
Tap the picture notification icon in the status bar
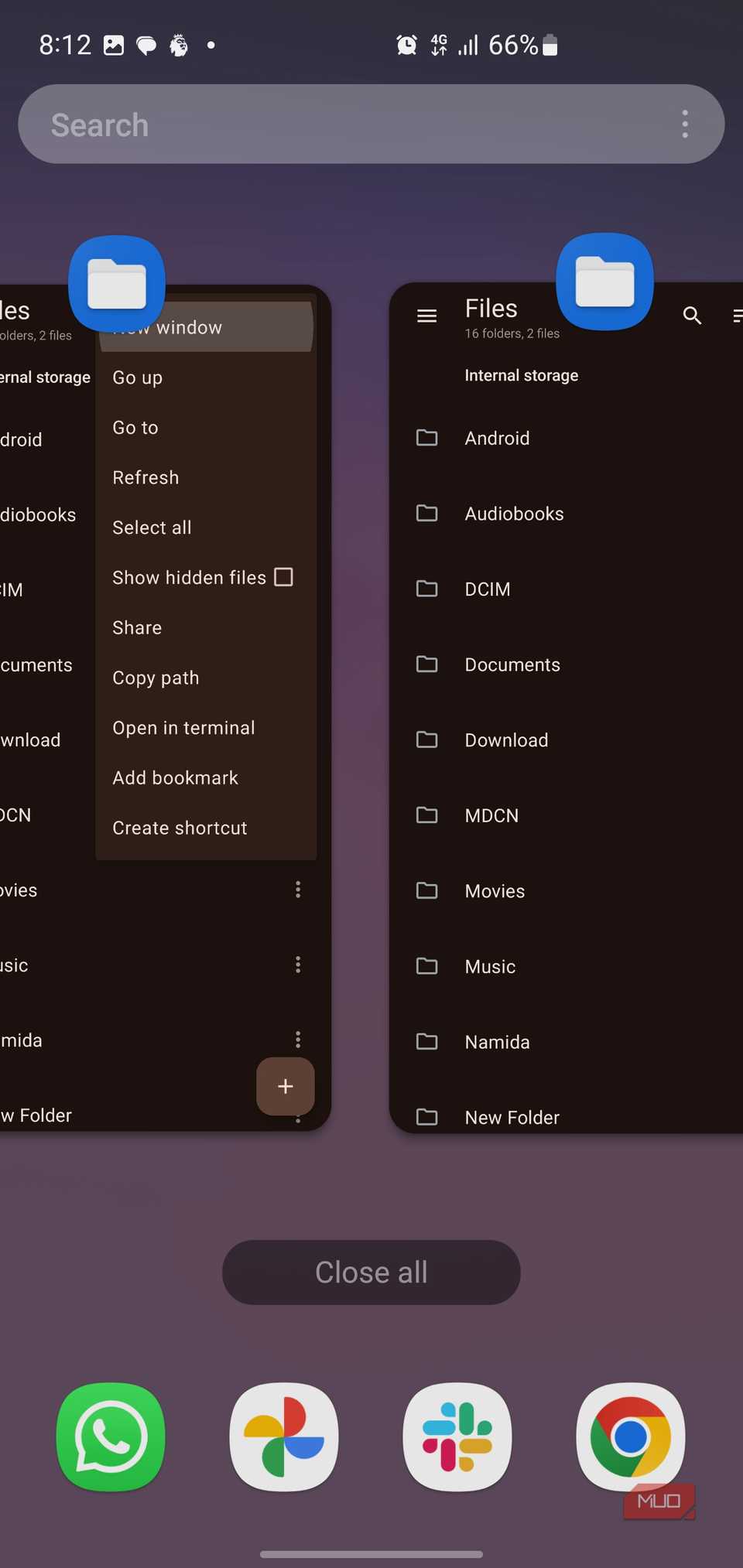(114, 46)
